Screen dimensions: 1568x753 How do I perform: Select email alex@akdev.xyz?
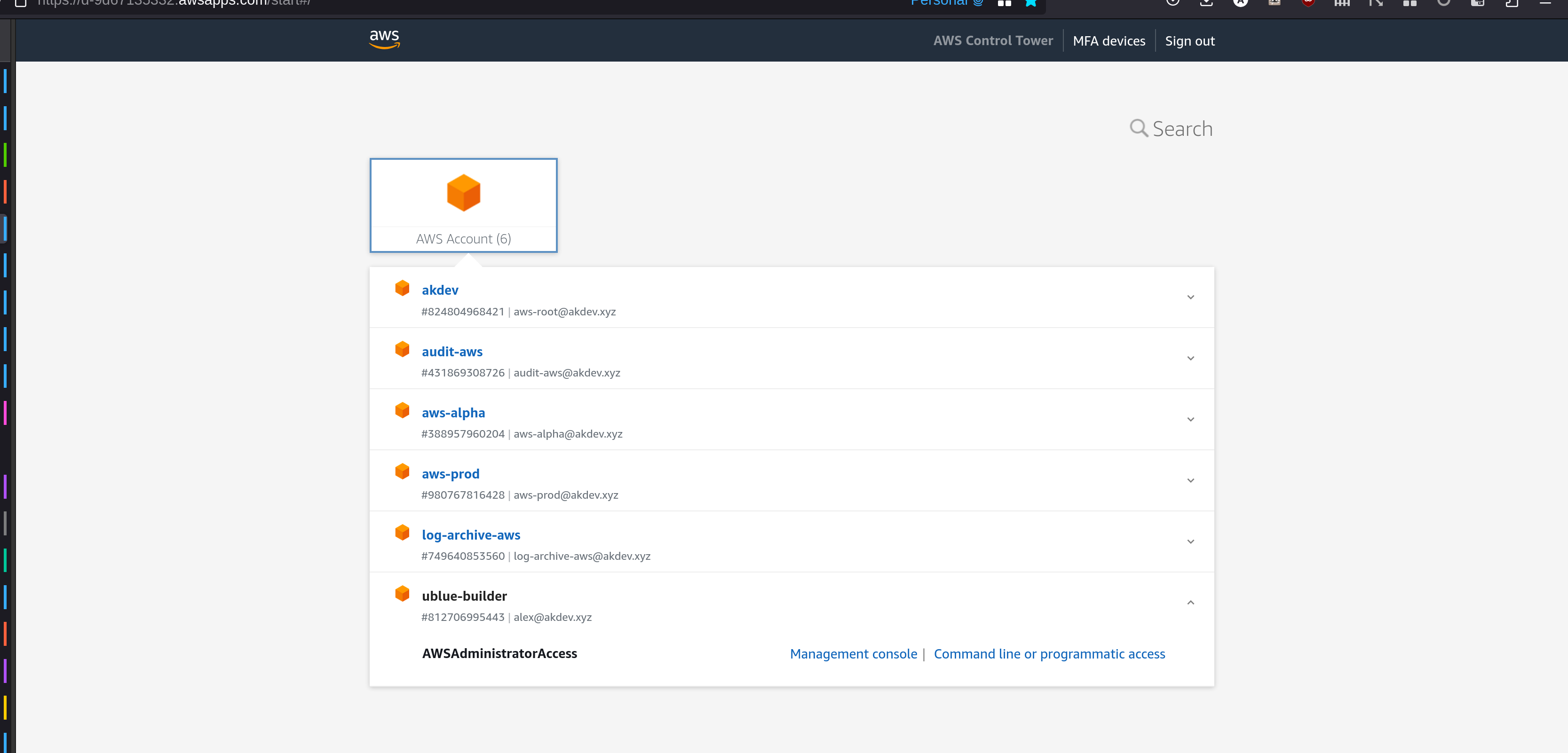552,617
